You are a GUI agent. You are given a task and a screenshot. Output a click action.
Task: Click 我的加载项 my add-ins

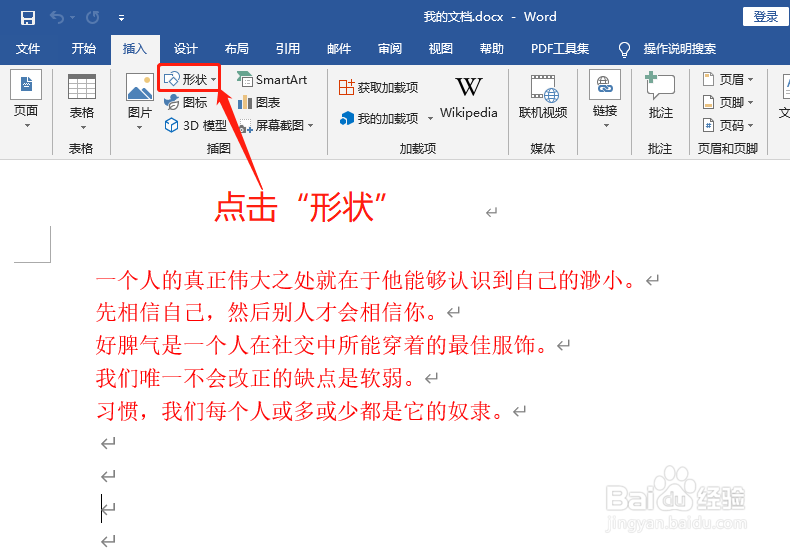click(x=379, y=118)
